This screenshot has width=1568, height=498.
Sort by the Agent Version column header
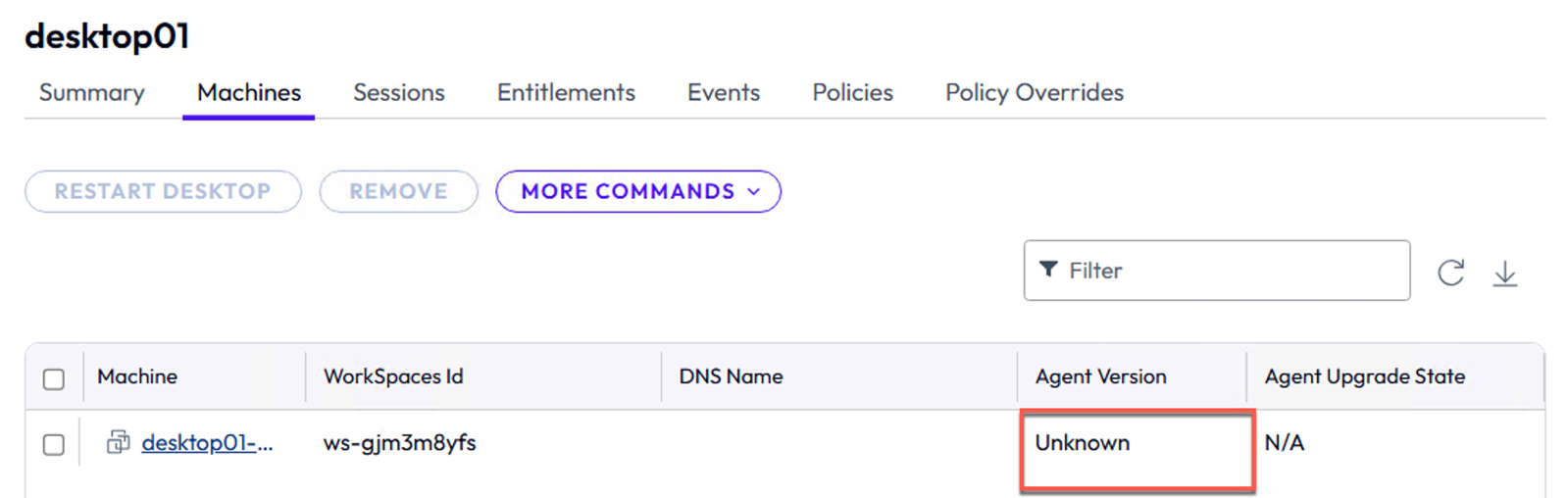point(1100,376)
